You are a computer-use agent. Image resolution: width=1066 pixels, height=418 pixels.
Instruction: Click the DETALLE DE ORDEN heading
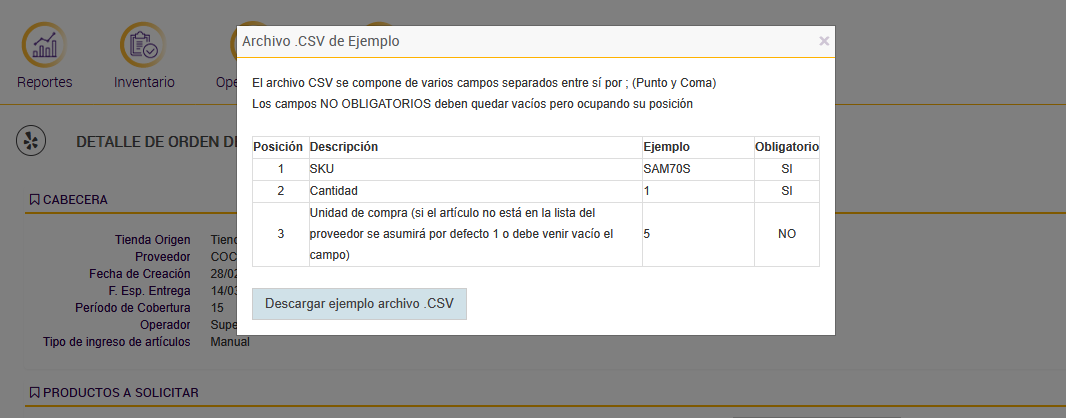[x=155, y=141]
